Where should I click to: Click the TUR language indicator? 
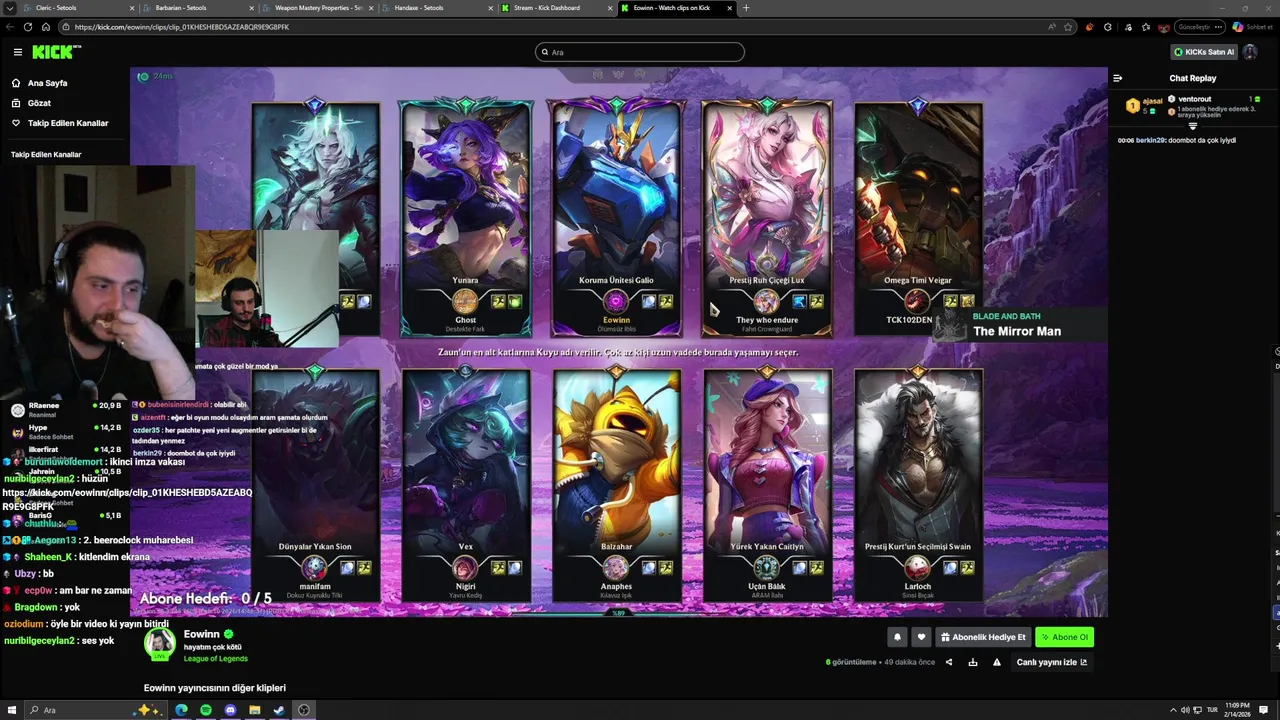click(x=1213, y=710)
